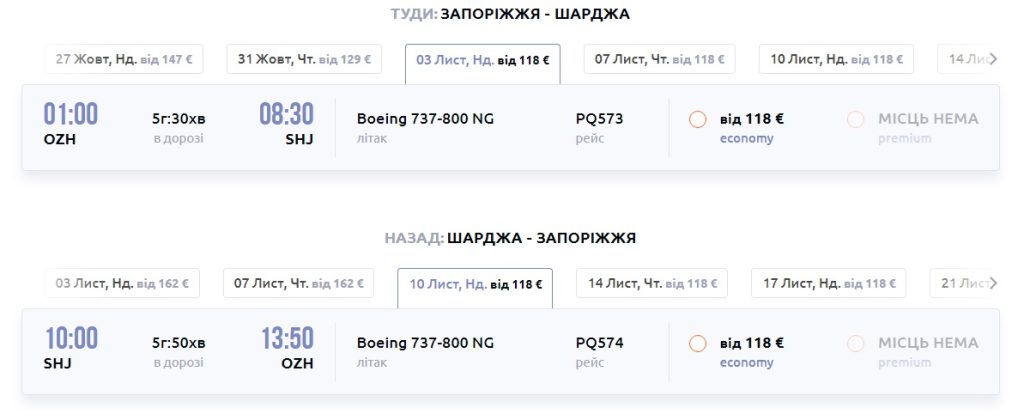
Task: Click flight number PQ573 in outbound card
Action: tap(599, 119)
